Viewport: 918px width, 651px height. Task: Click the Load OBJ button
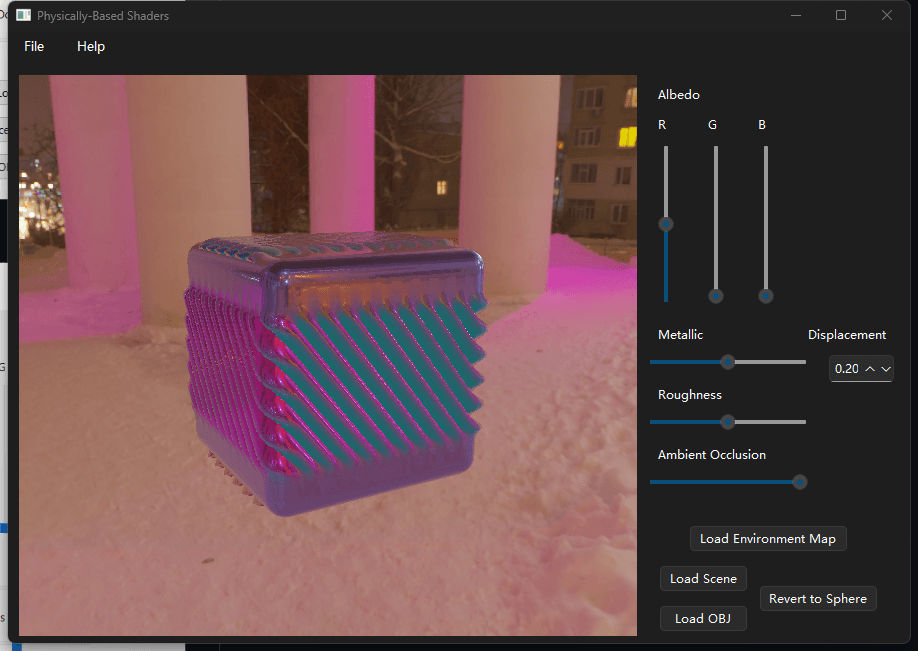pos(703,618)
